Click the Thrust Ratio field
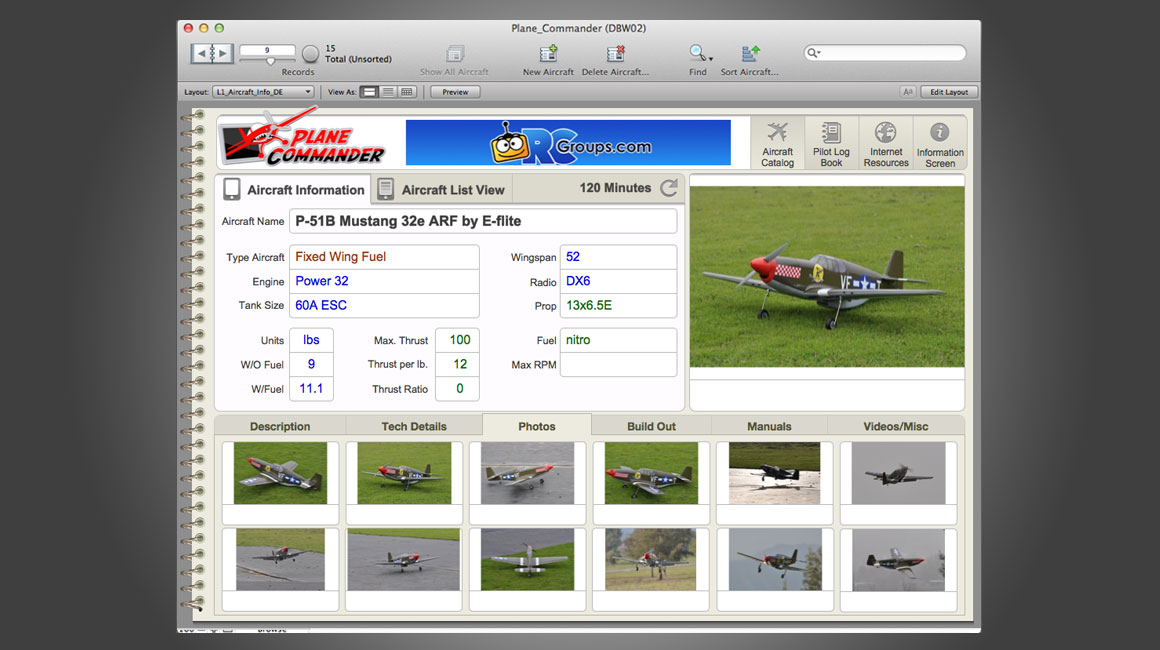The image size is (1160, 650). [x=457, y=389]
